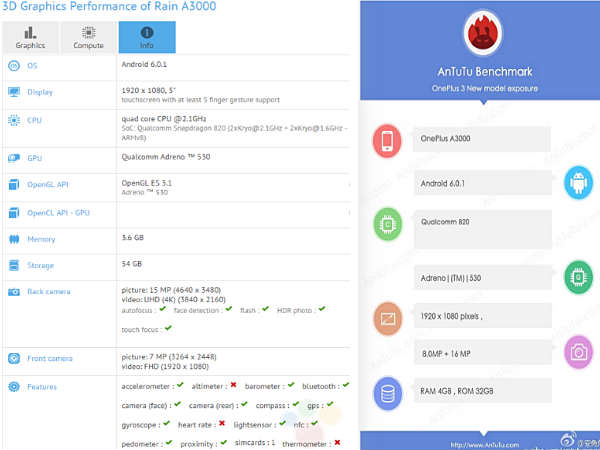The height and width of the screenshot is (450, 600).
Task: Click the AnTuTu Benchmark title text
Action: pyautogui.click(x=485, y=72)
